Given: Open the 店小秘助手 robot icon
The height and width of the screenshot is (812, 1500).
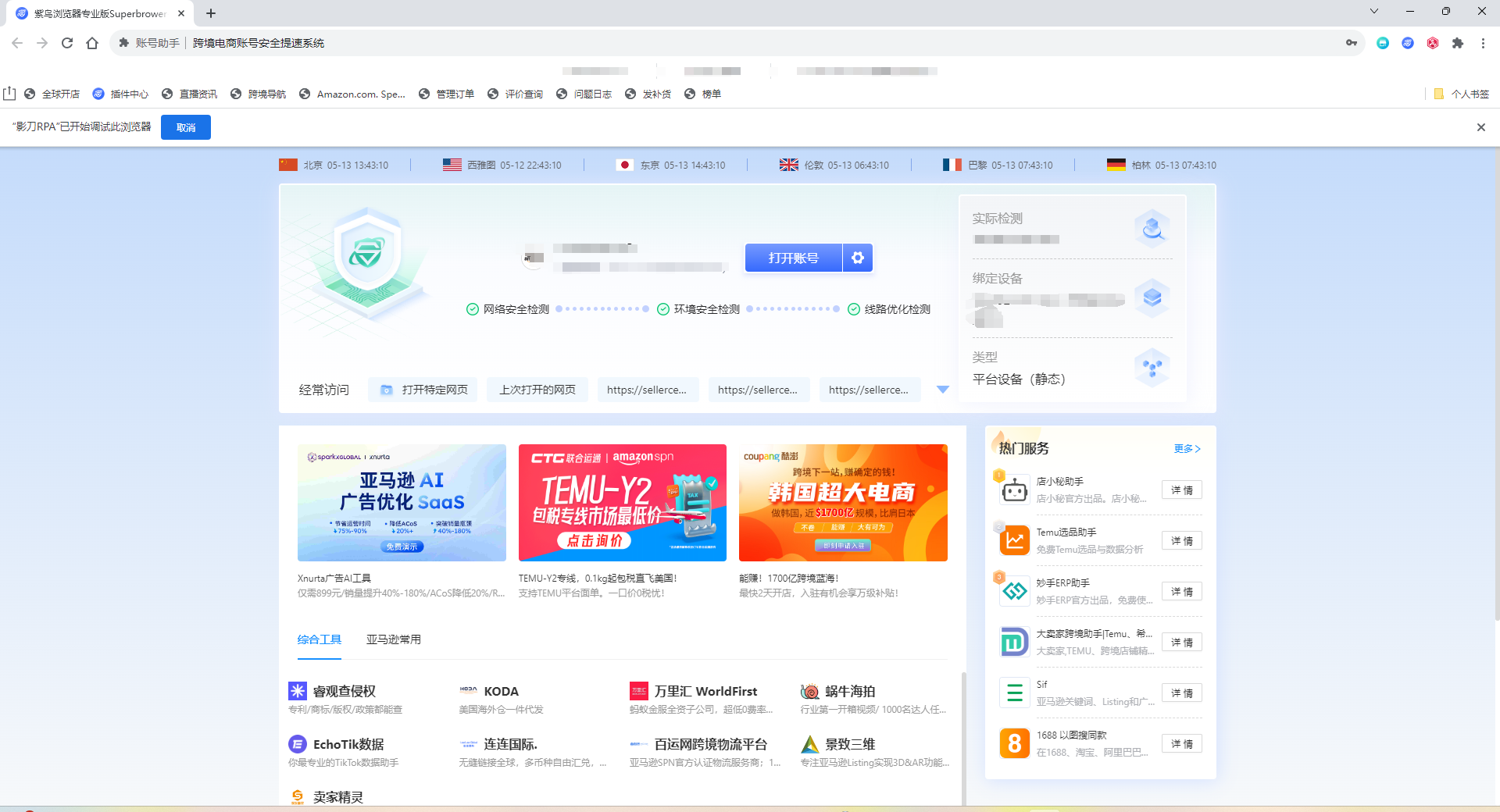Looking at the screenshot, I should [1014, 490].
